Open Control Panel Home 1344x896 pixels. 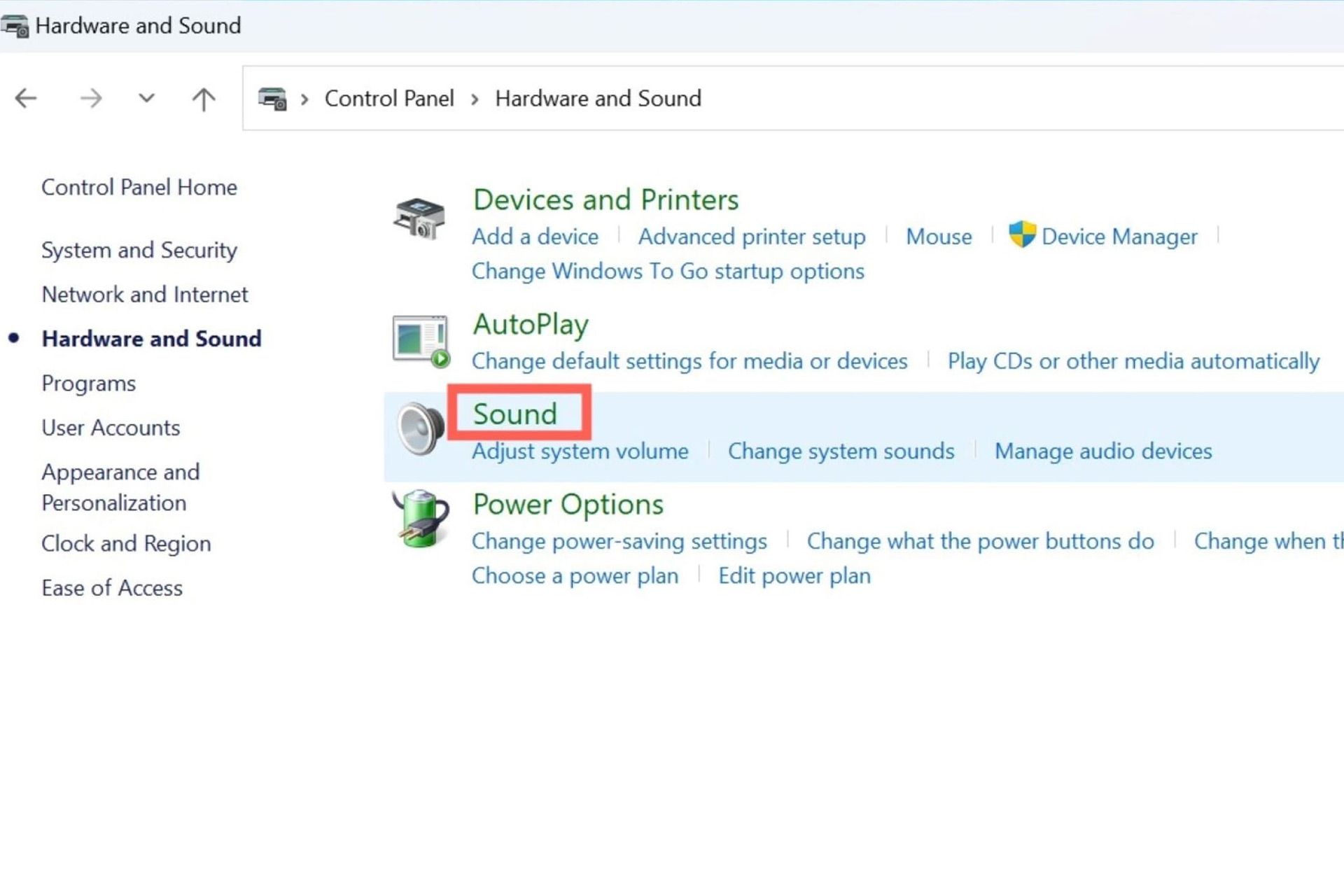[x=139, y=187]
